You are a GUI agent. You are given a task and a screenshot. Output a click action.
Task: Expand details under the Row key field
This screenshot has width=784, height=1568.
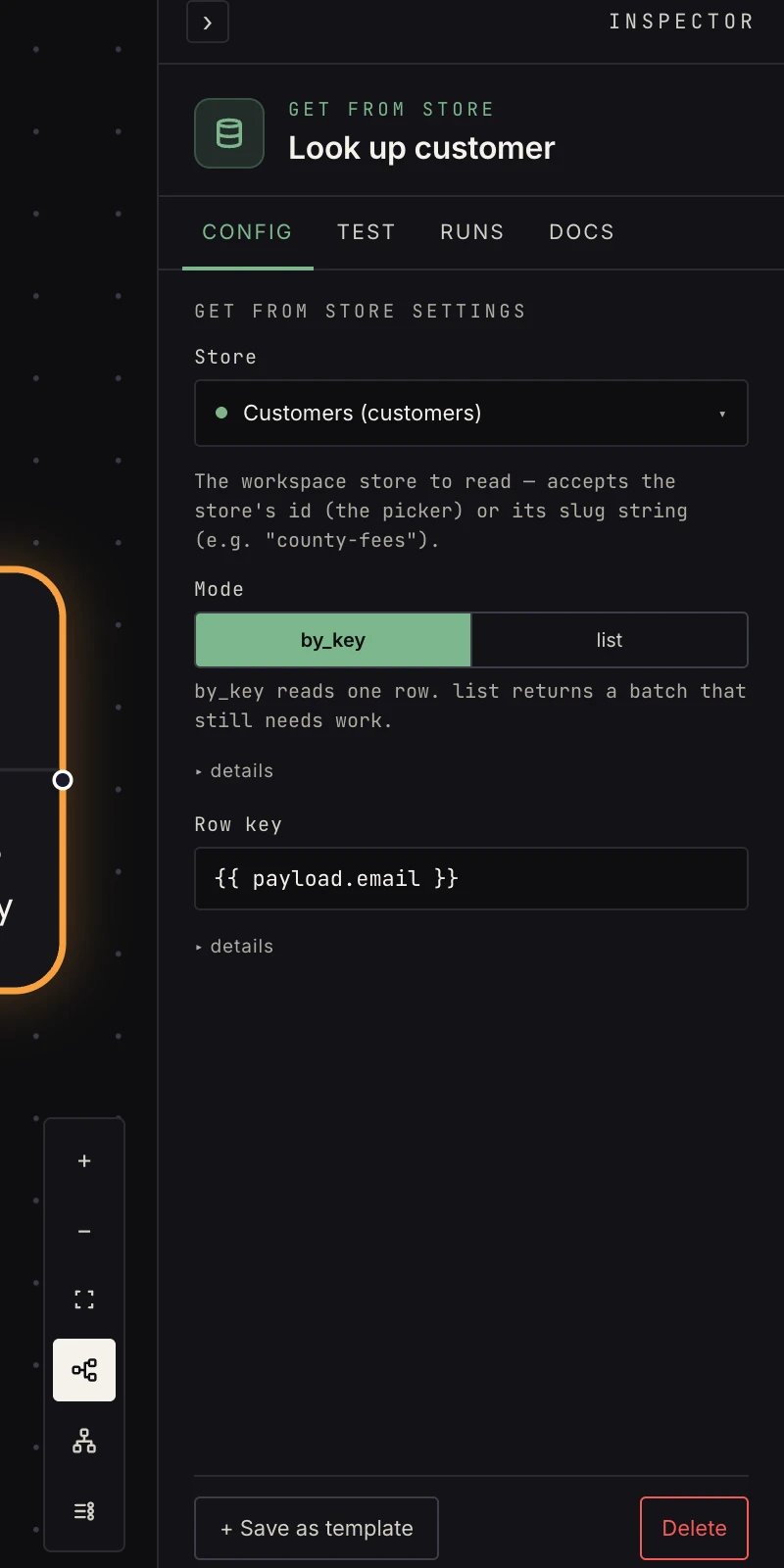(234, 947)
